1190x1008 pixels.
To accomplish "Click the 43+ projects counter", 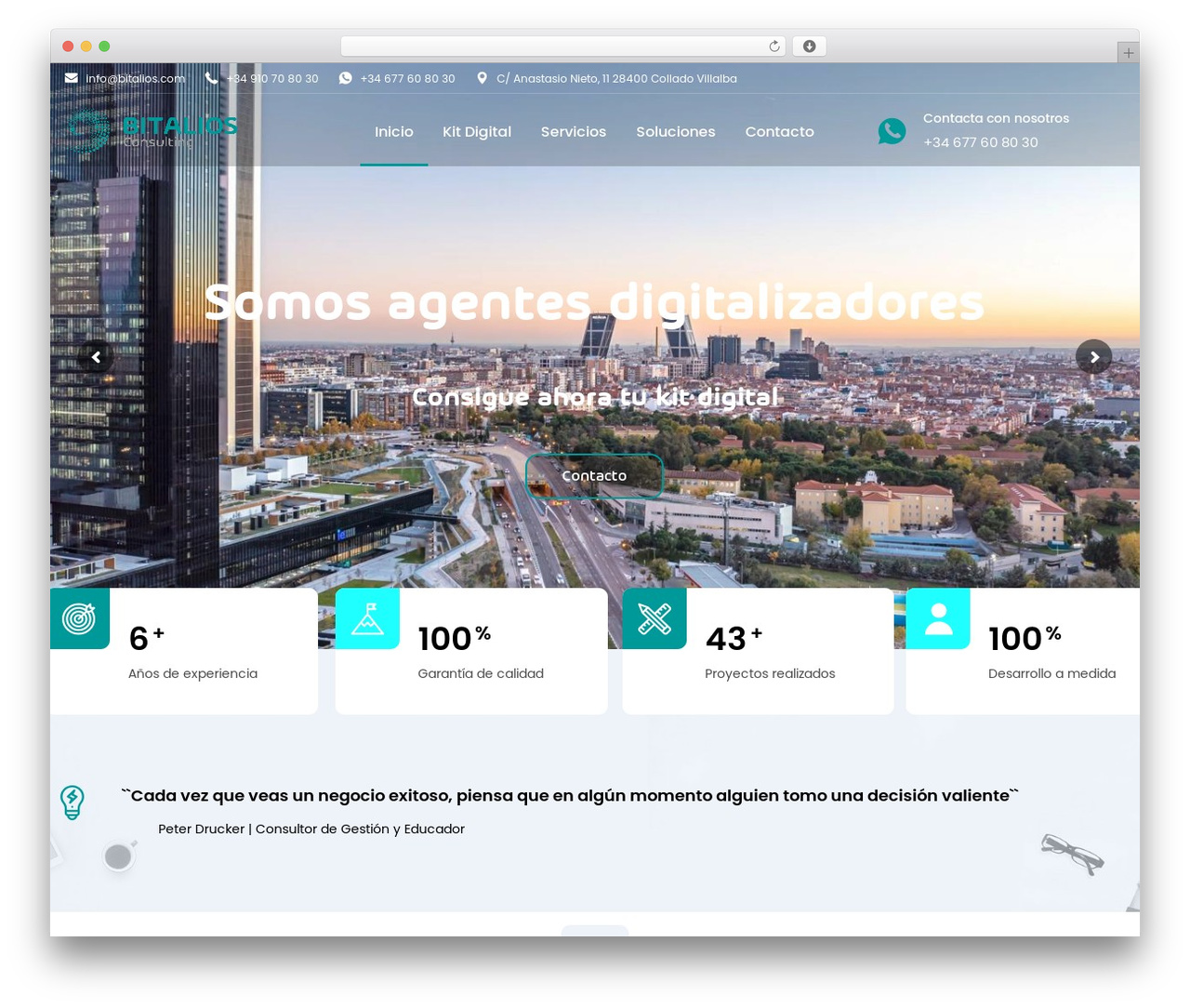I will (x=734, y=638).
